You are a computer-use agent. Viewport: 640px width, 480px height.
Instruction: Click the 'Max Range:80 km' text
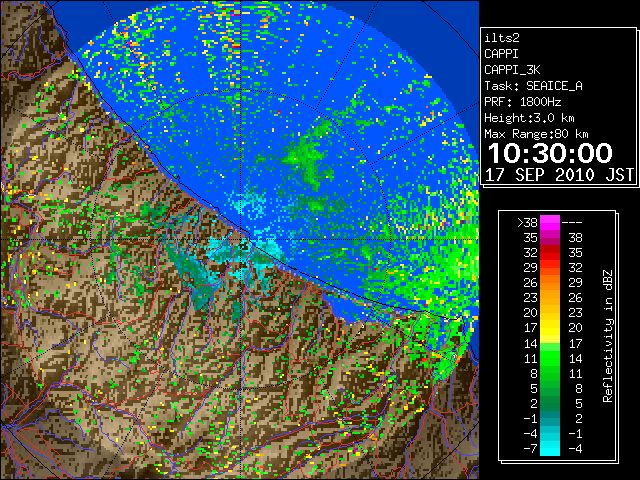[536, 134]
